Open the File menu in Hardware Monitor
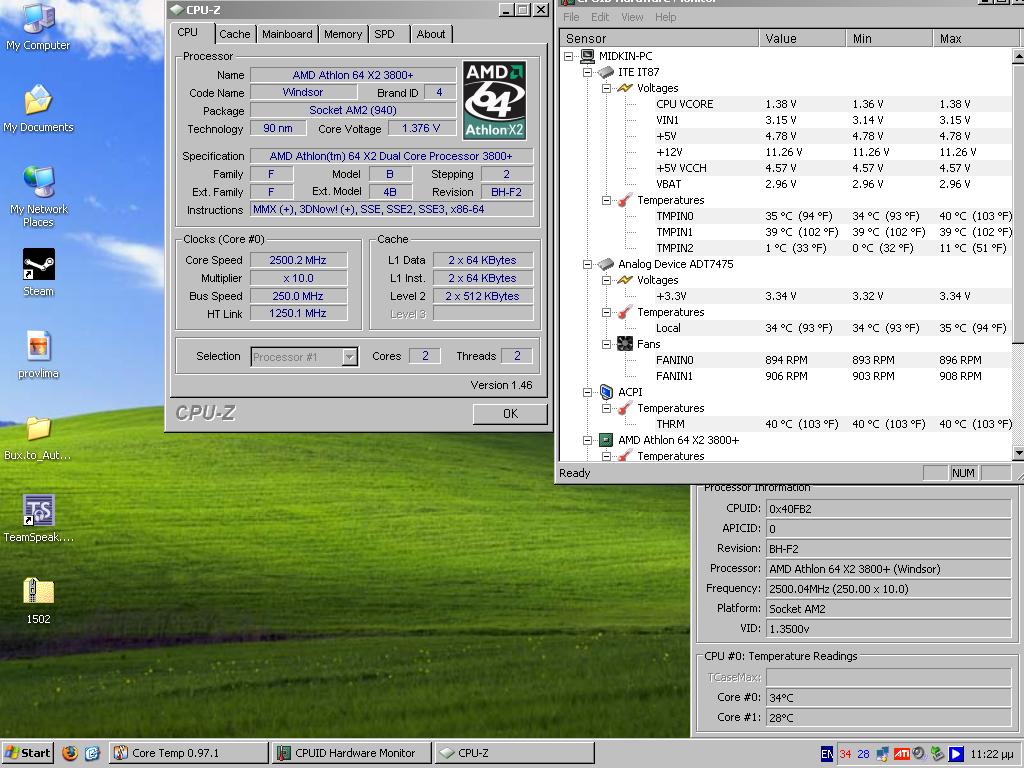This screenshot has width=1024, height=768. (571, 17)
